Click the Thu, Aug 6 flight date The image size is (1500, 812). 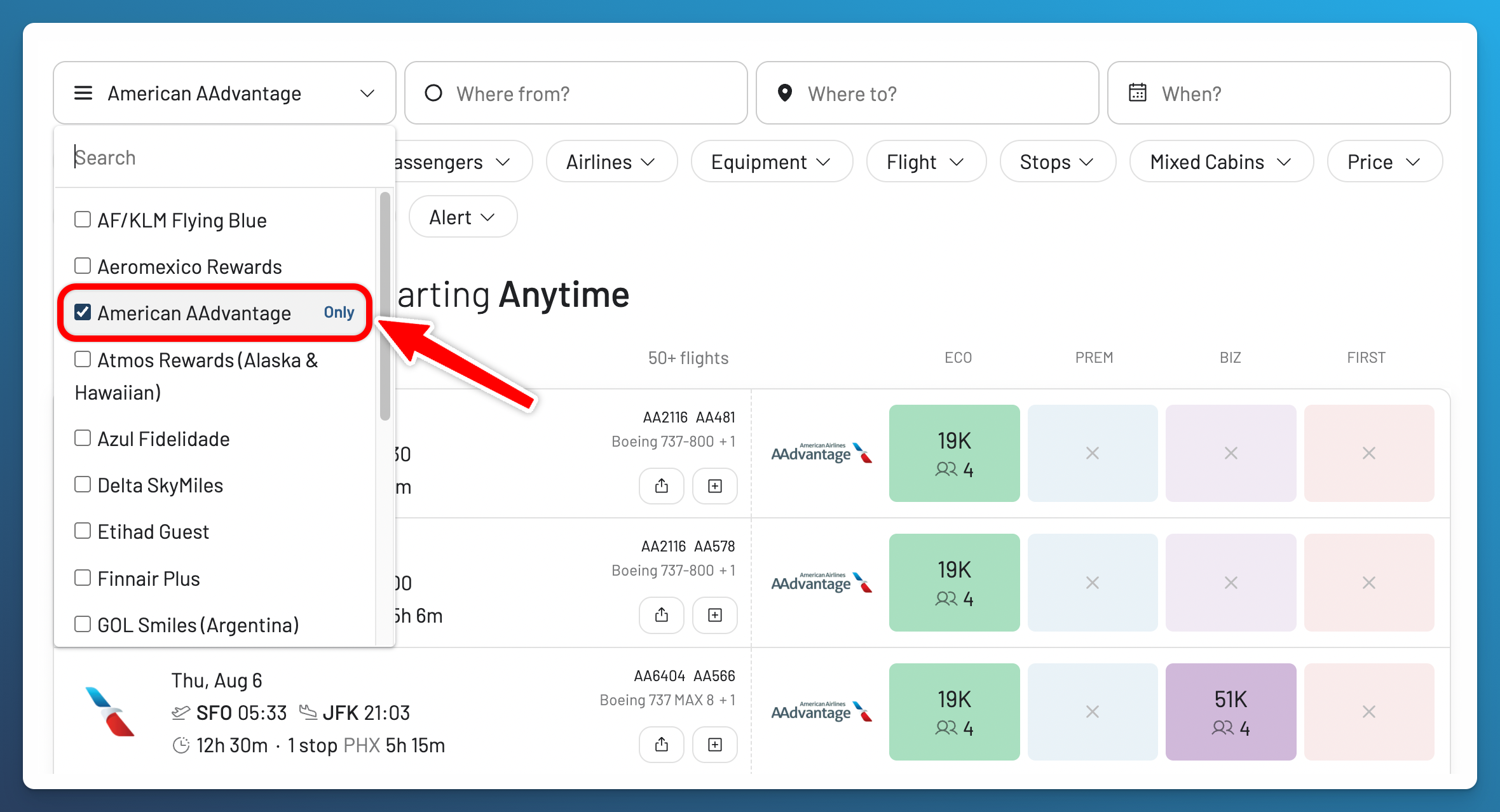point(217,680)
